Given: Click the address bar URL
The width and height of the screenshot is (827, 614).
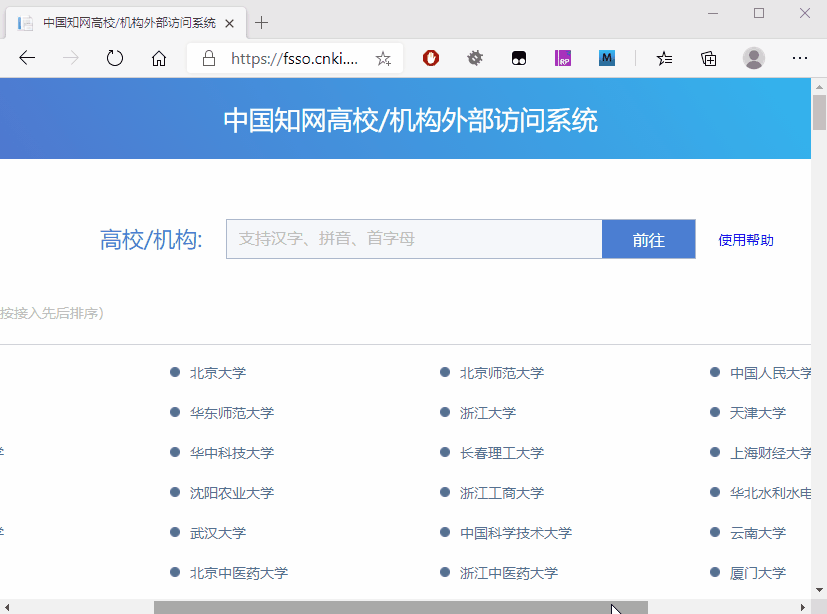Looking at the screenshot, I should (294, 59).
